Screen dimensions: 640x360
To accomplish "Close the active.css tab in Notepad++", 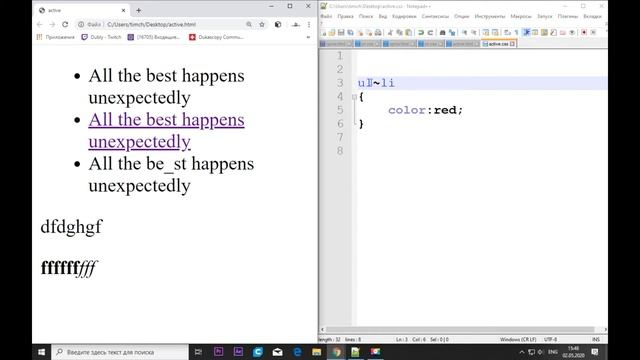I will (513, 44).
